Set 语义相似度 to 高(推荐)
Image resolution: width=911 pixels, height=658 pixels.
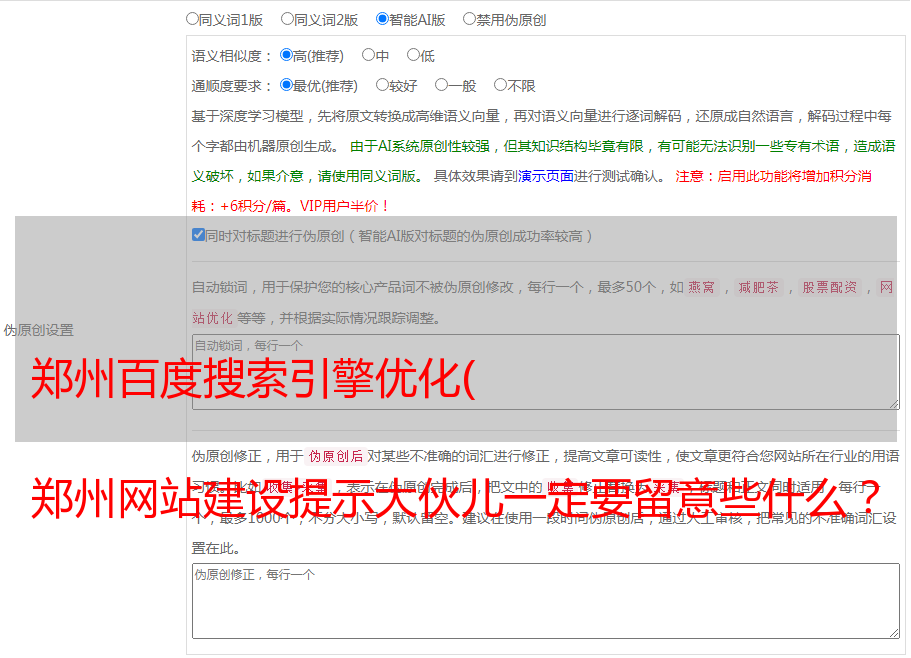[x=286, y=55]
